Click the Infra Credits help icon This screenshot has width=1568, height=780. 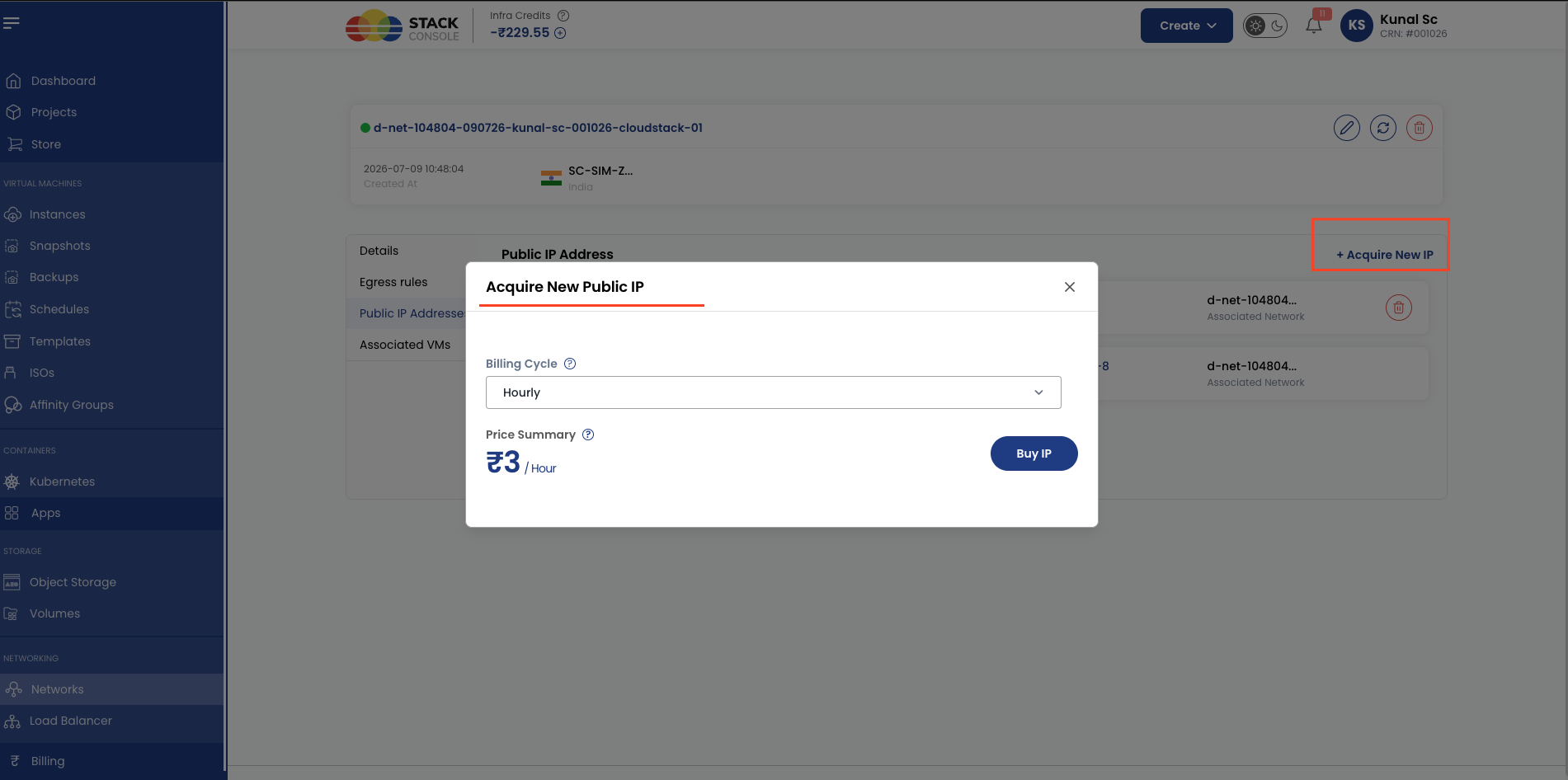(x=563, y=16)
